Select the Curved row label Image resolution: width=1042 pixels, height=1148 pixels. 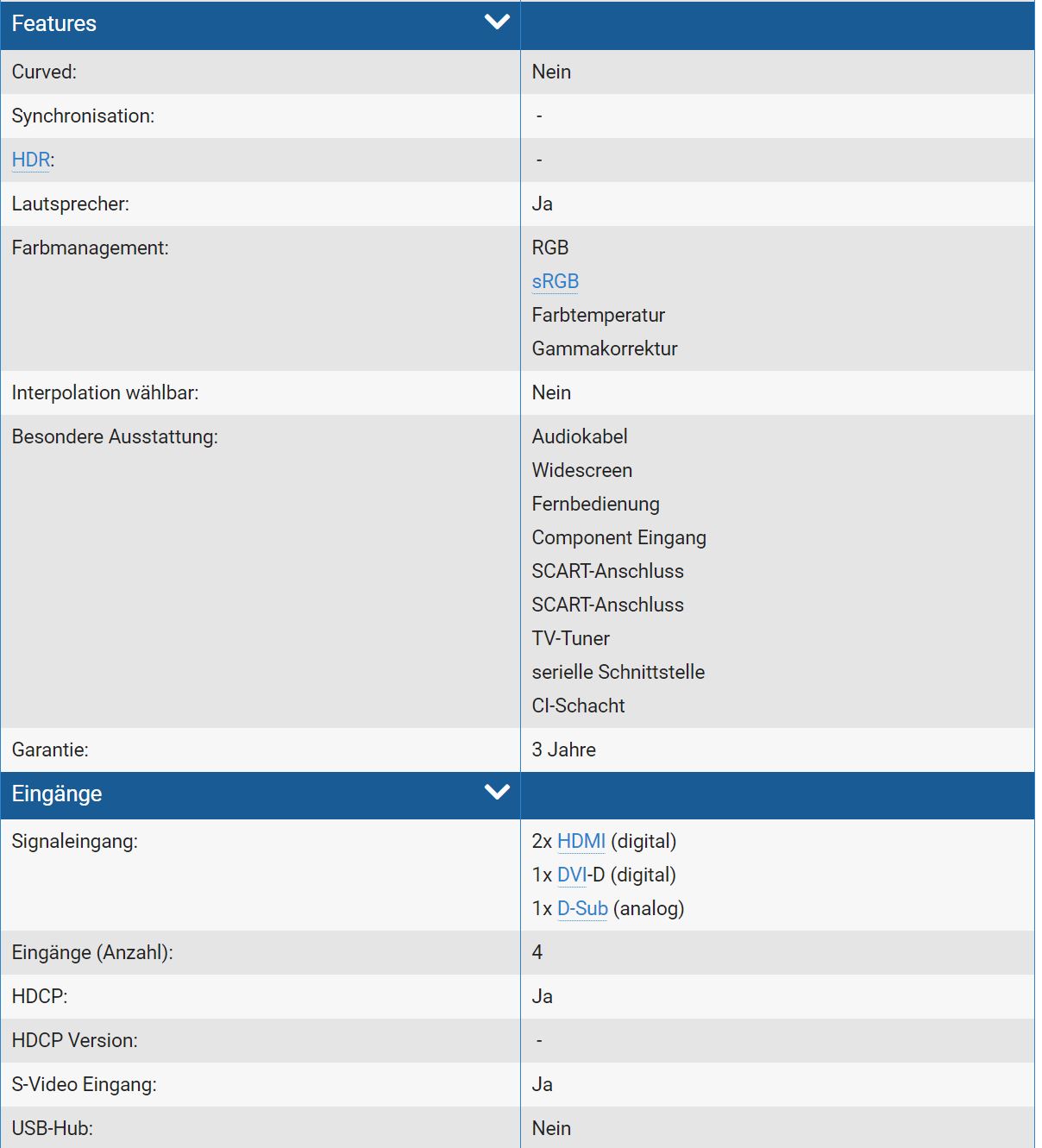44,72
